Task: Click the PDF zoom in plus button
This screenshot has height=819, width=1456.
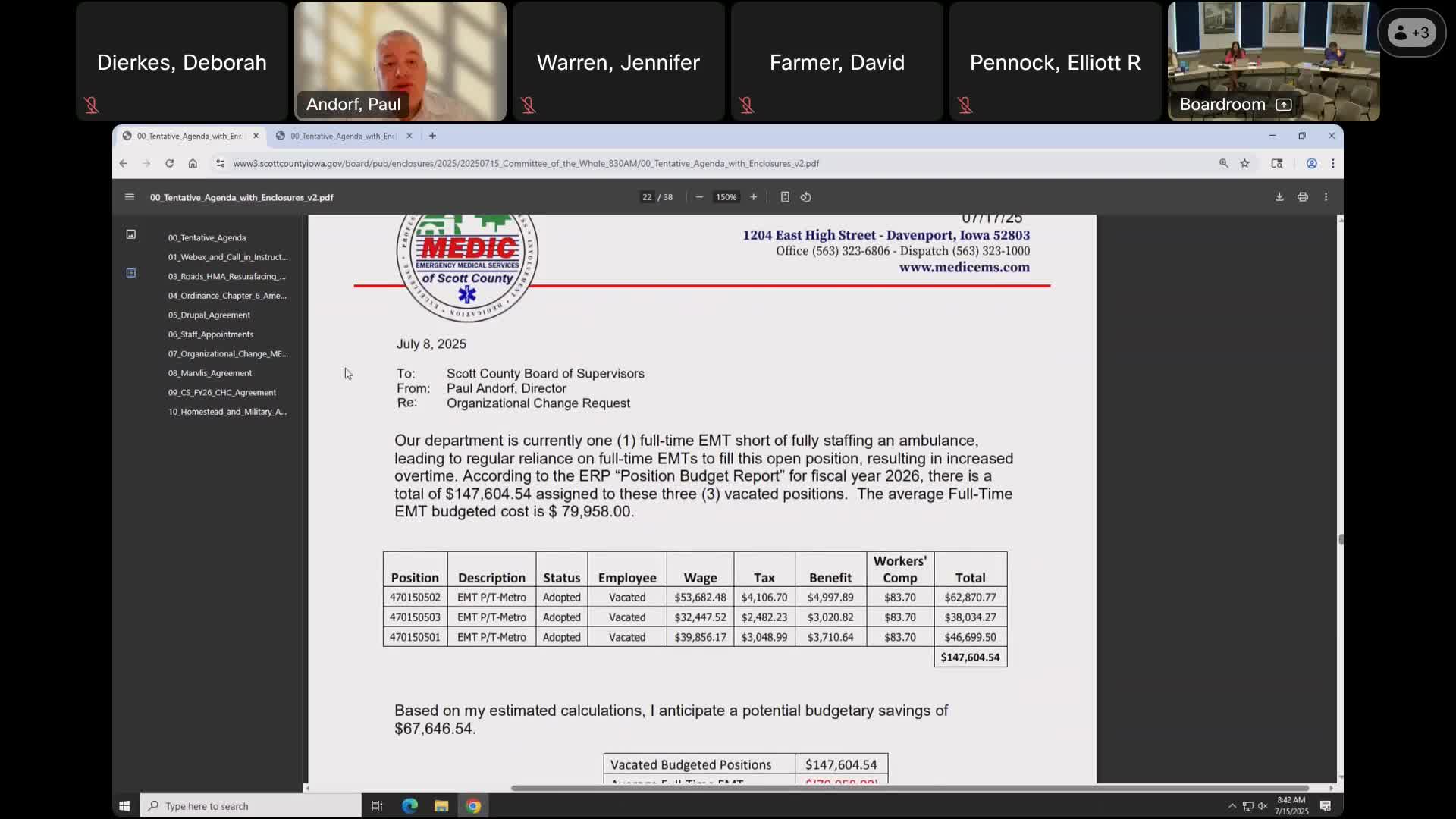Action: pyautogui.click(x=753, y=197)
